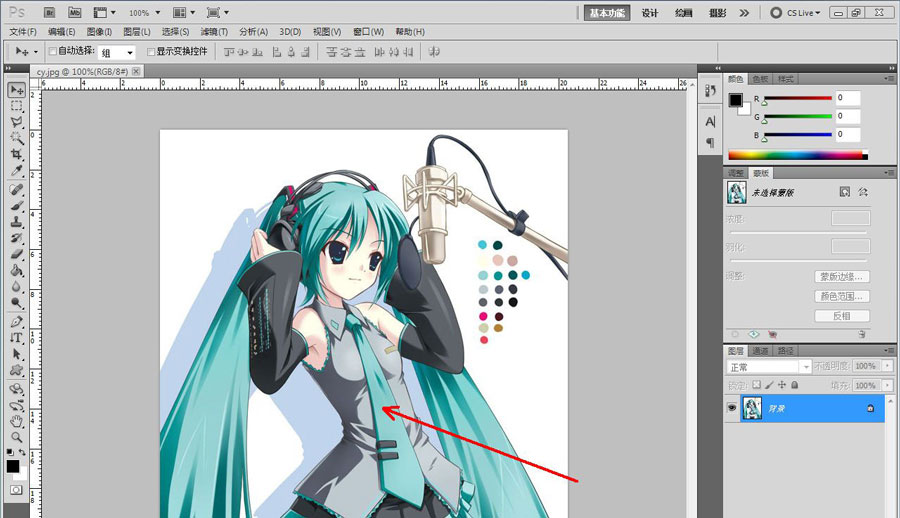The height and width of the screenshot is (518, 900).
Task: Select the 3D Rotate tool
Action: click(17, 389)
